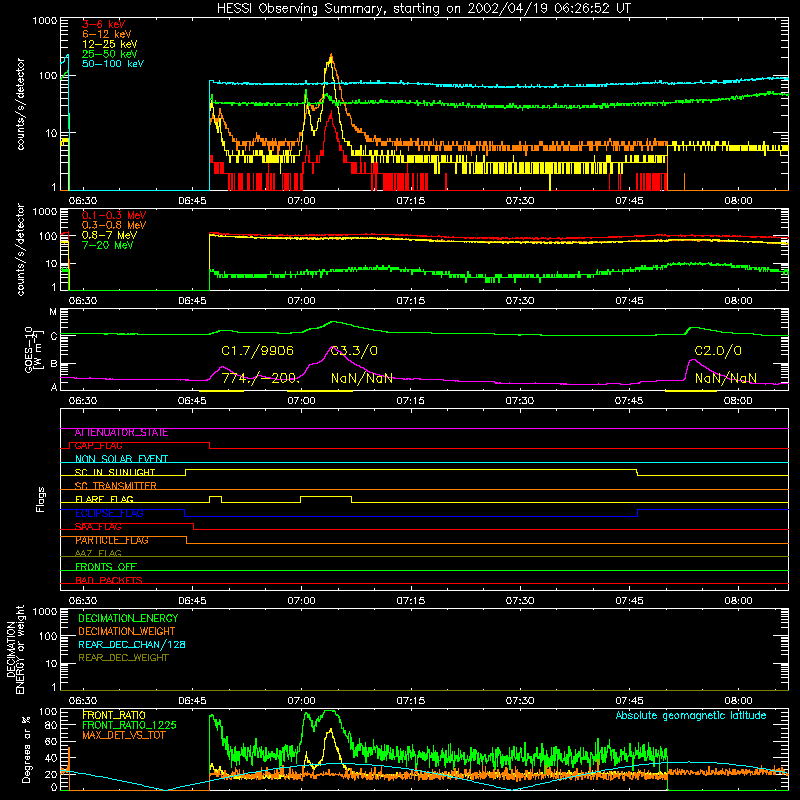The height and width of the screenshot is (800, 800).
Task: Click the Absolute geomagnetic latitude label
Action: pyautogui.click(x=691, y=716)
